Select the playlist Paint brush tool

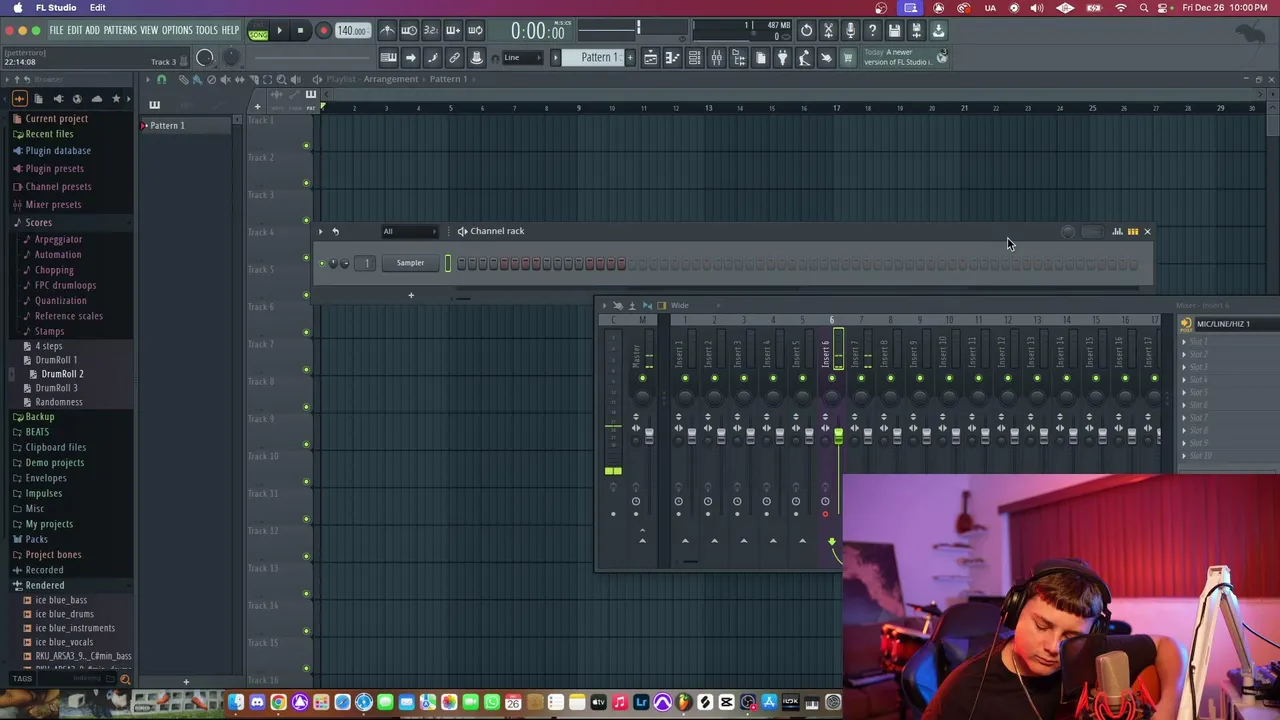coord(197,79)
